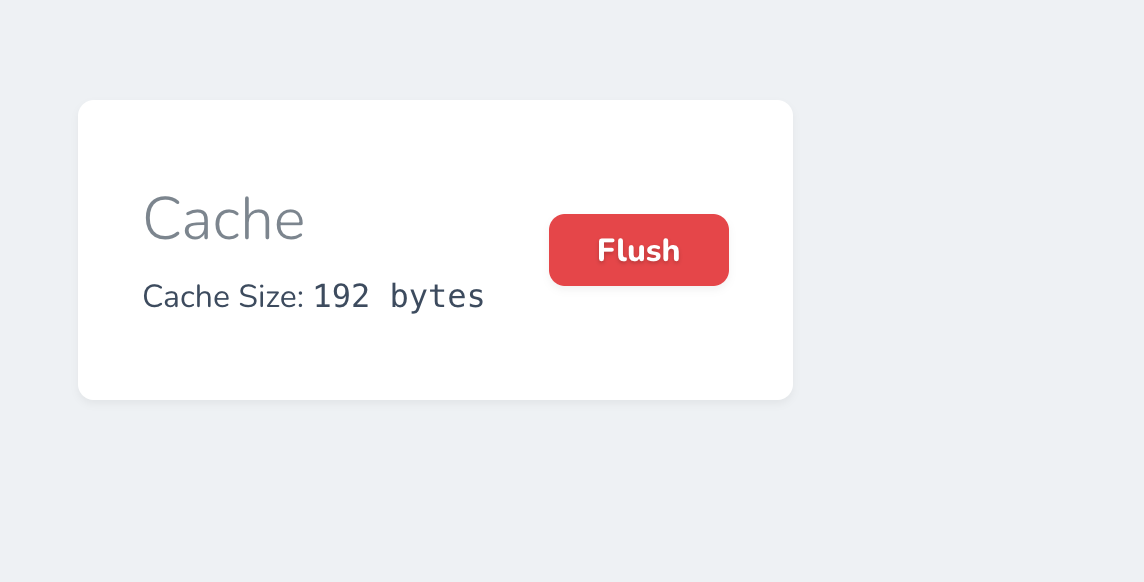Screen dimensions: 1144x582
Task: Click the monospace cache size readout
Action: pos(399,296)
